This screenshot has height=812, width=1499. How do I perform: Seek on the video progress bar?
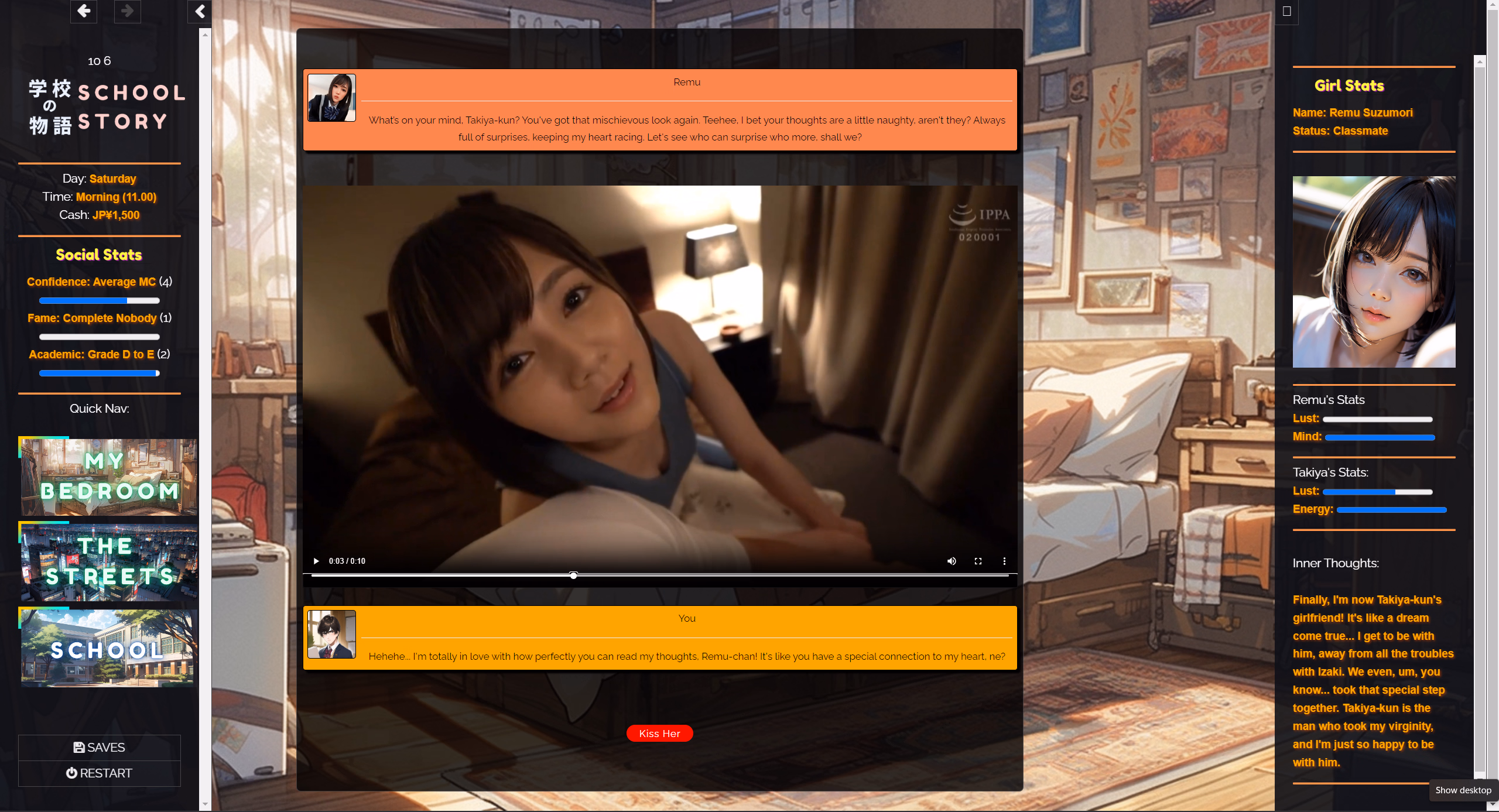tap(660, 575)
